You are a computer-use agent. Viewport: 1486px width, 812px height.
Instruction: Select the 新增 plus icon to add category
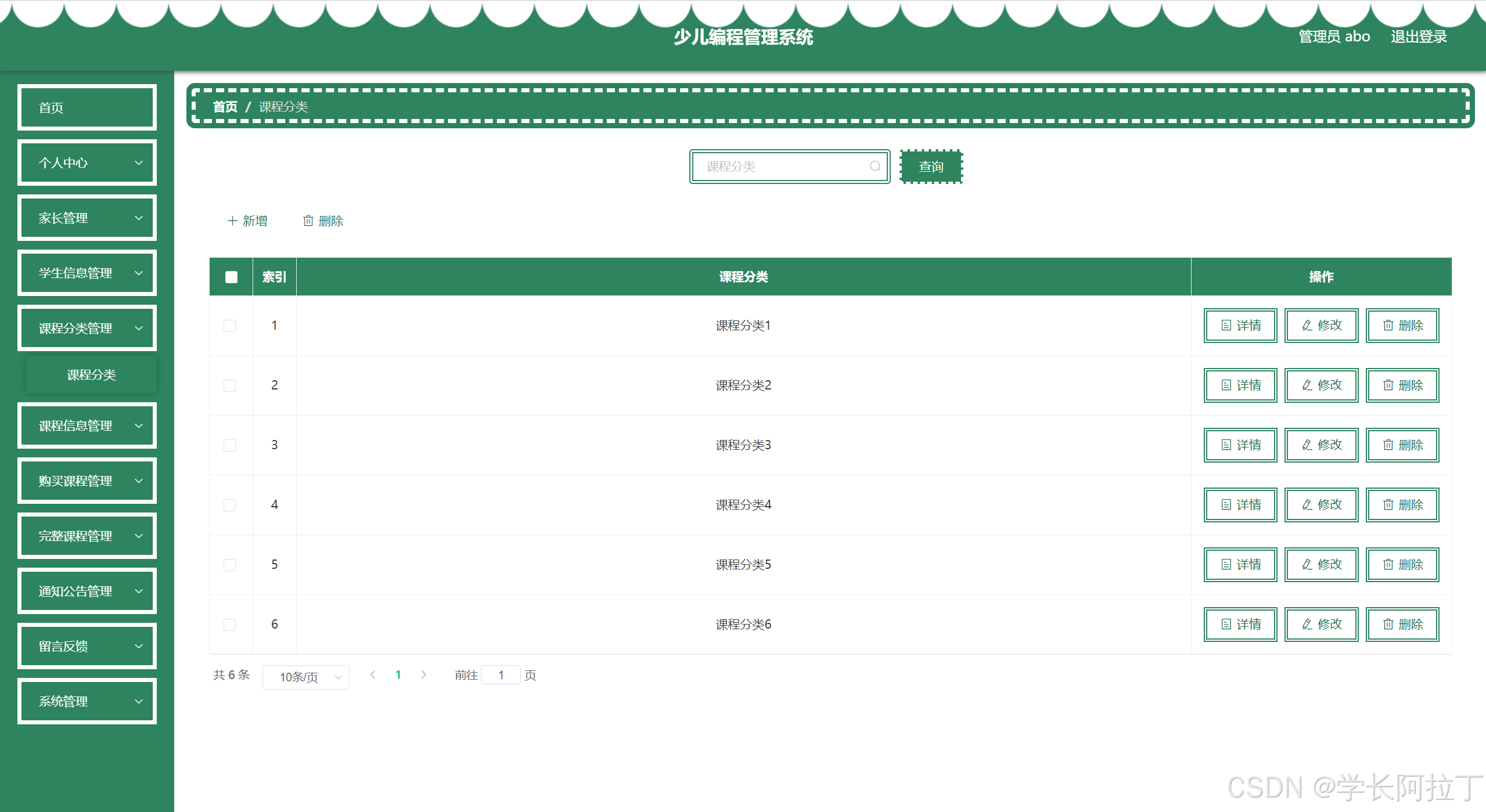point(232,221)
